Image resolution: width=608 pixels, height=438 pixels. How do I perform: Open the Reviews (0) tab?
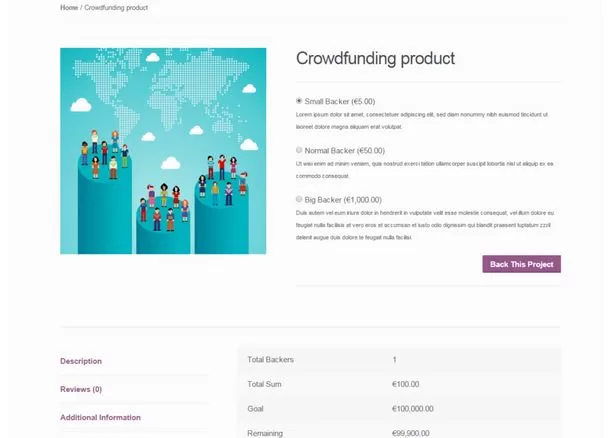(81, 389)
